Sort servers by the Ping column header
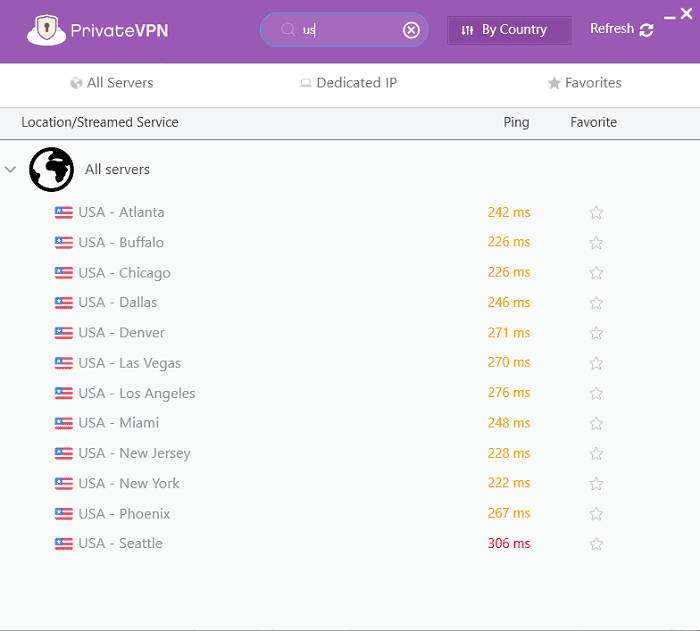The height and width of the screenshot is (631, 700). tap(516, 122)
